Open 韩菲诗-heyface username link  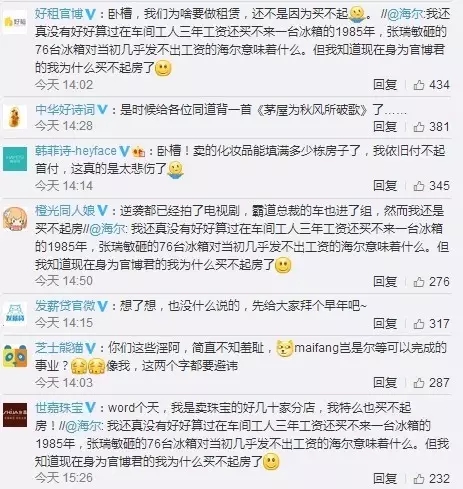point(76,151)
